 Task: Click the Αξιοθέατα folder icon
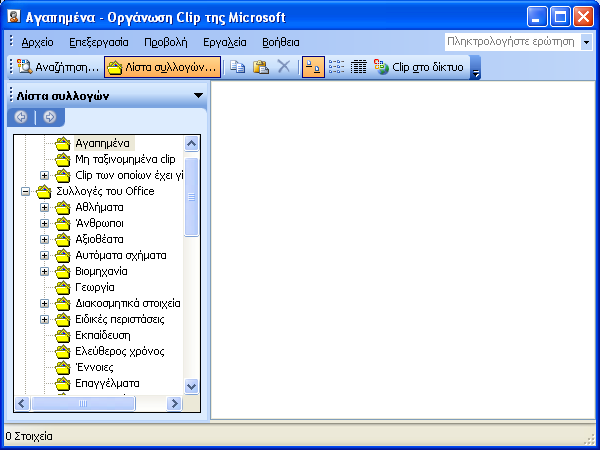tap(63, 240)
